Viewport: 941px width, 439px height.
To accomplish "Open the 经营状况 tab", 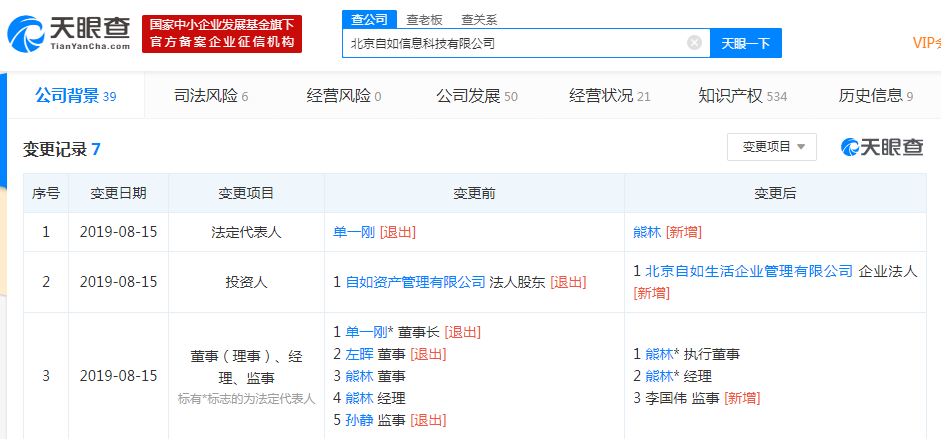I will 610,96.
